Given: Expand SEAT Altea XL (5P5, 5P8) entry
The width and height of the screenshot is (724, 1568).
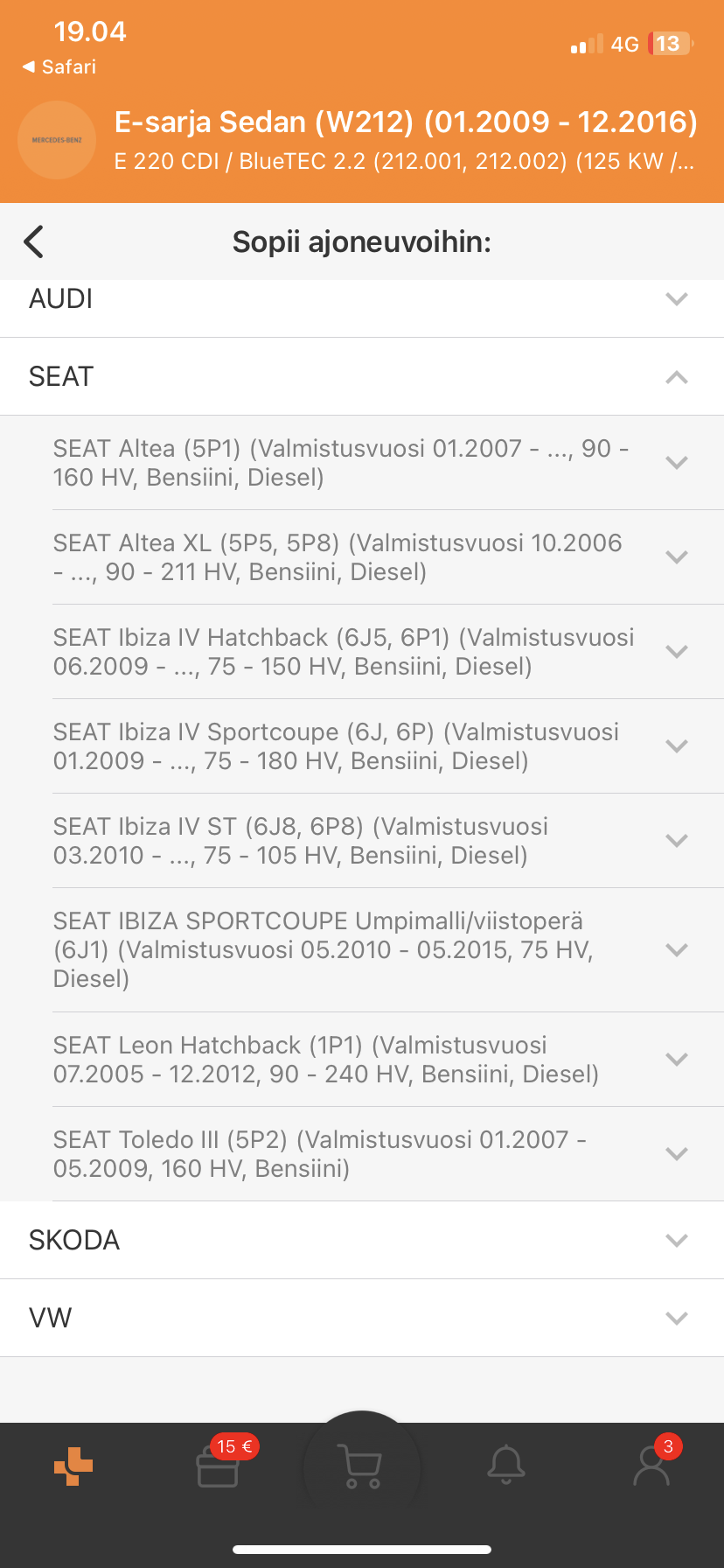Looking at the screenshot, I should (676, 557).
